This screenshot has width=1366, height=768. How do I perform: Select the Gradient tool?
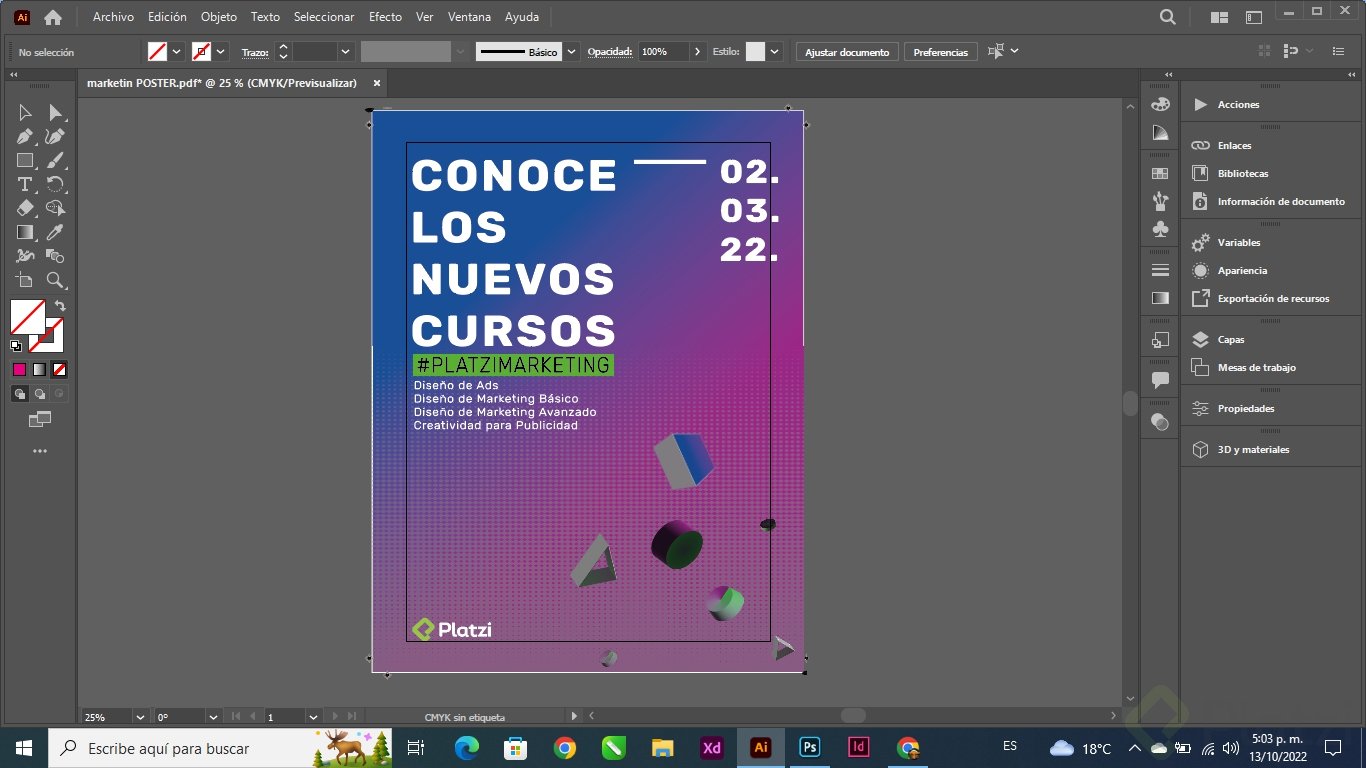[x=25, y=232]
